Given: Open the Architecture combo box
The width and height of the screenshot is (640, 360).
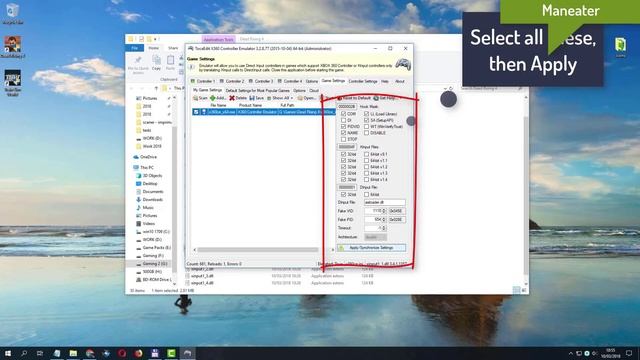Looking at the screenshot, I should (376, 237).
